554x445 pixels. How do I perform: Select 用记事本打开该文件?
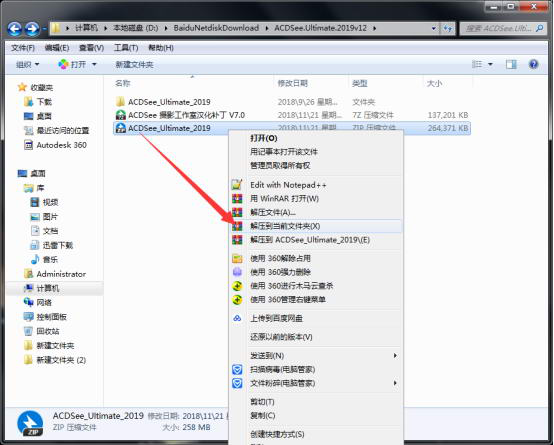(x=316, y=152)
